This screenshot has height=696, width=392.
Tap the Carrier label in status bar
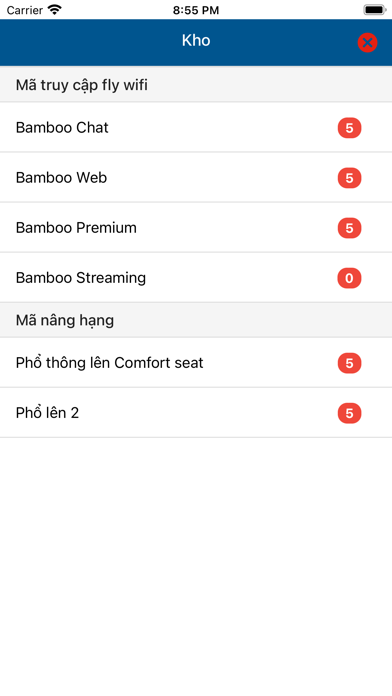(25, 10)
